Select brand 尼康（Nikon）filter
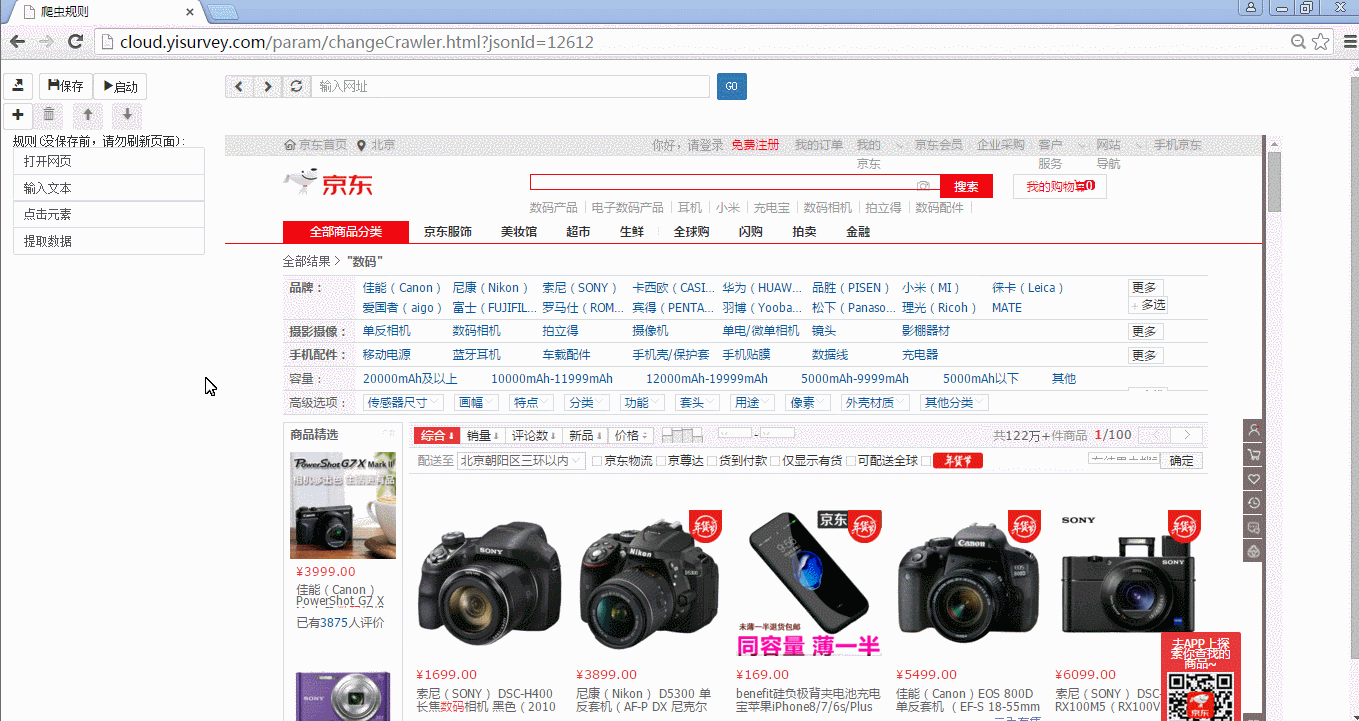 click(x=491, y=288)
